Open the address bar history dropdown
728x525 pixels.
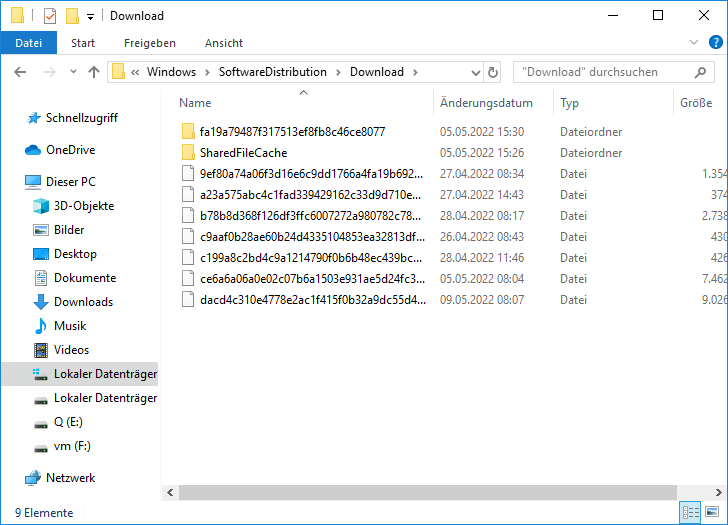point(475,72)
